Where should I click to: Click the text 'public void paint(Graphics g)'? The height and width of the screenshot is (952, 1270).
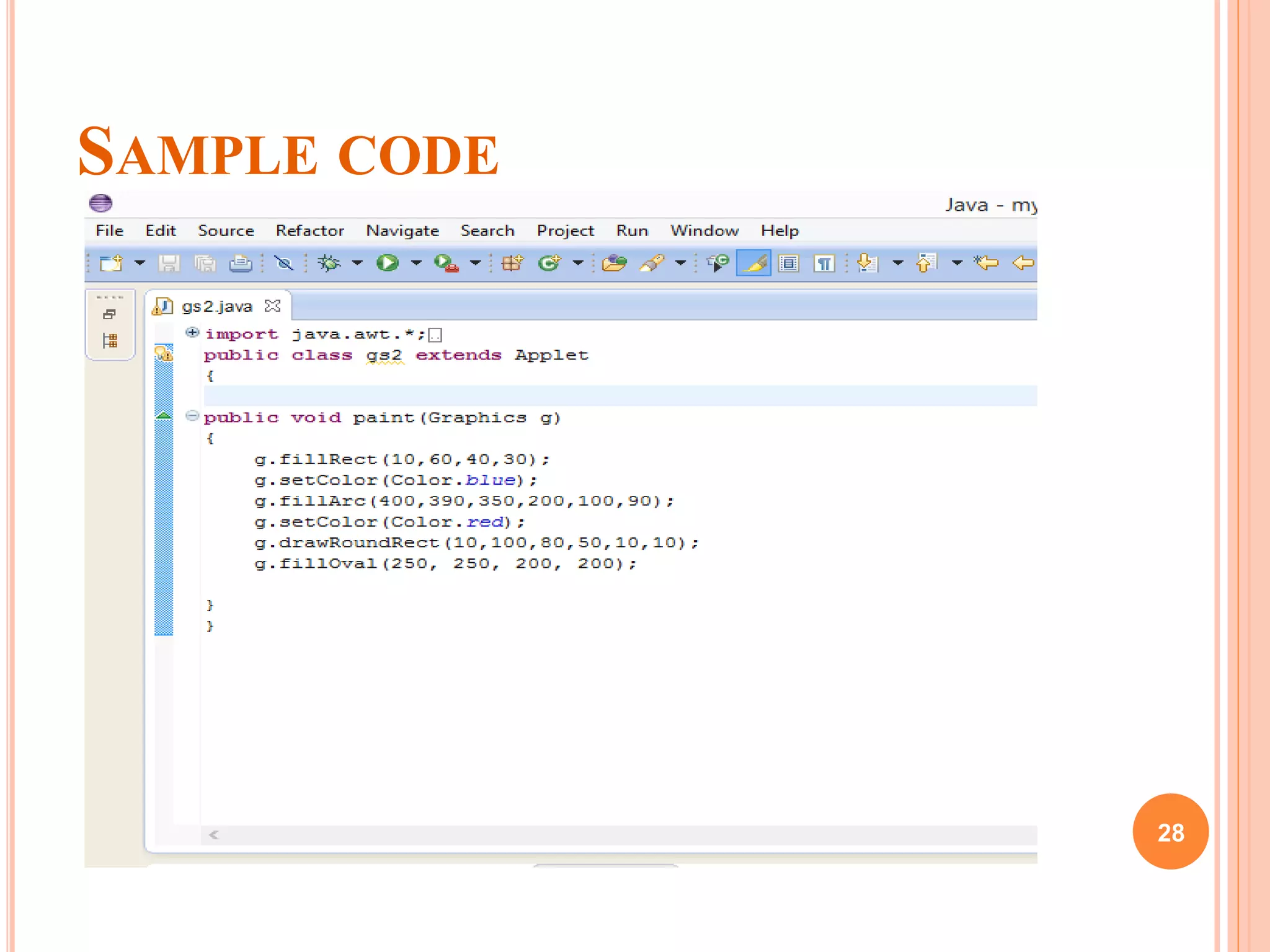coord(383,418)
